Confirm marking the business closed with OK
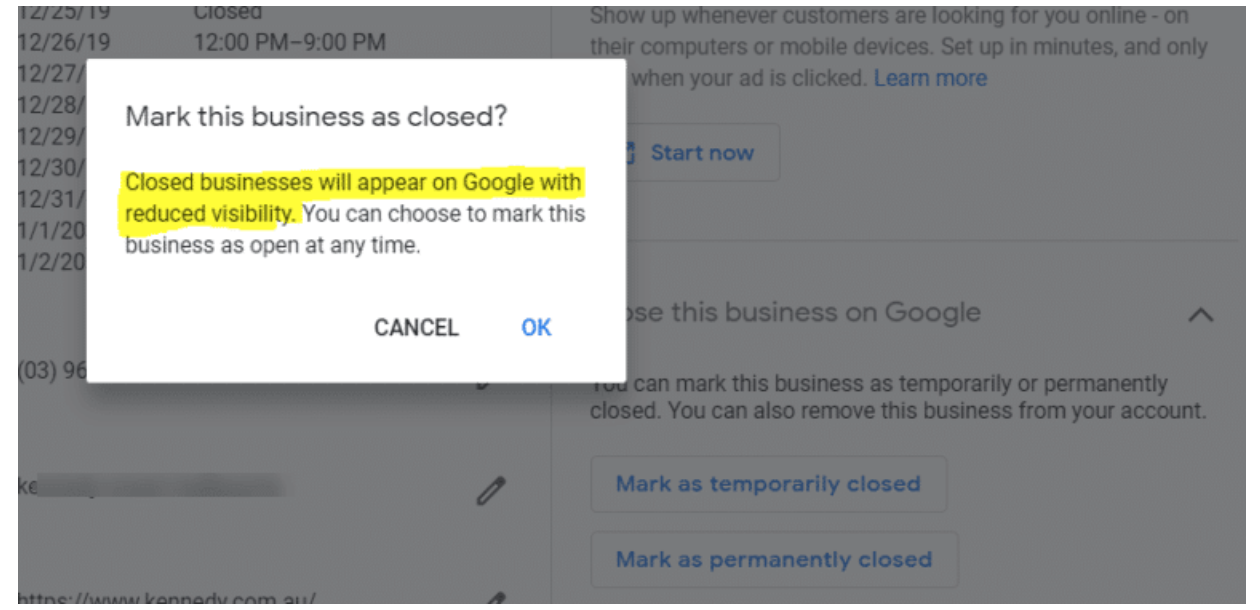The height and width of the screenshot is (610, 1260). coord(536,328)
